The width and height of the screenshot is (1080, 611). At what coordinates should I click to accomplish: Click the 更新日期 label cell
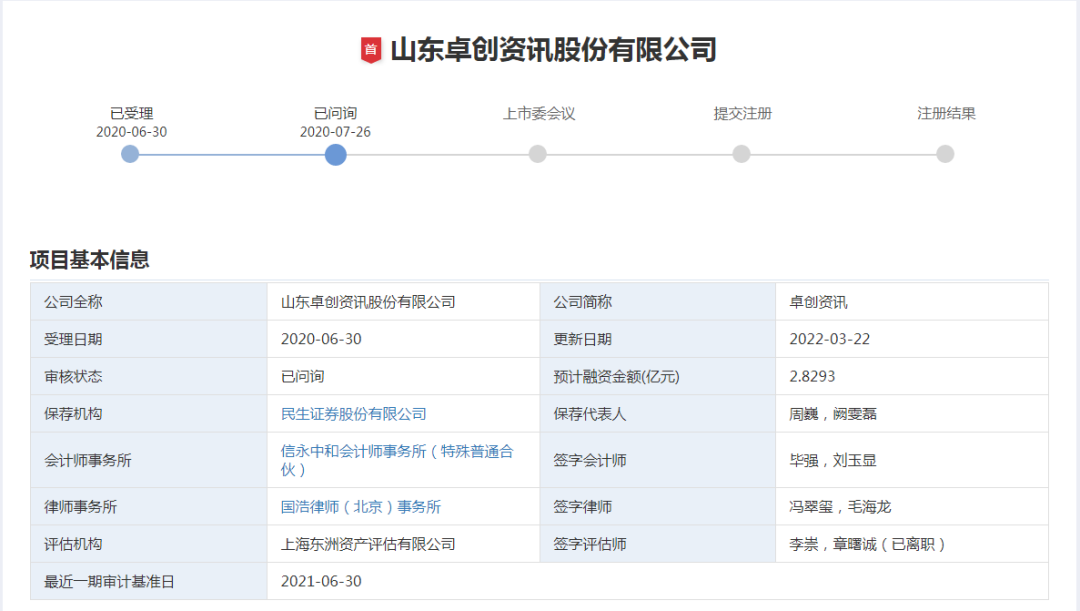658,339
